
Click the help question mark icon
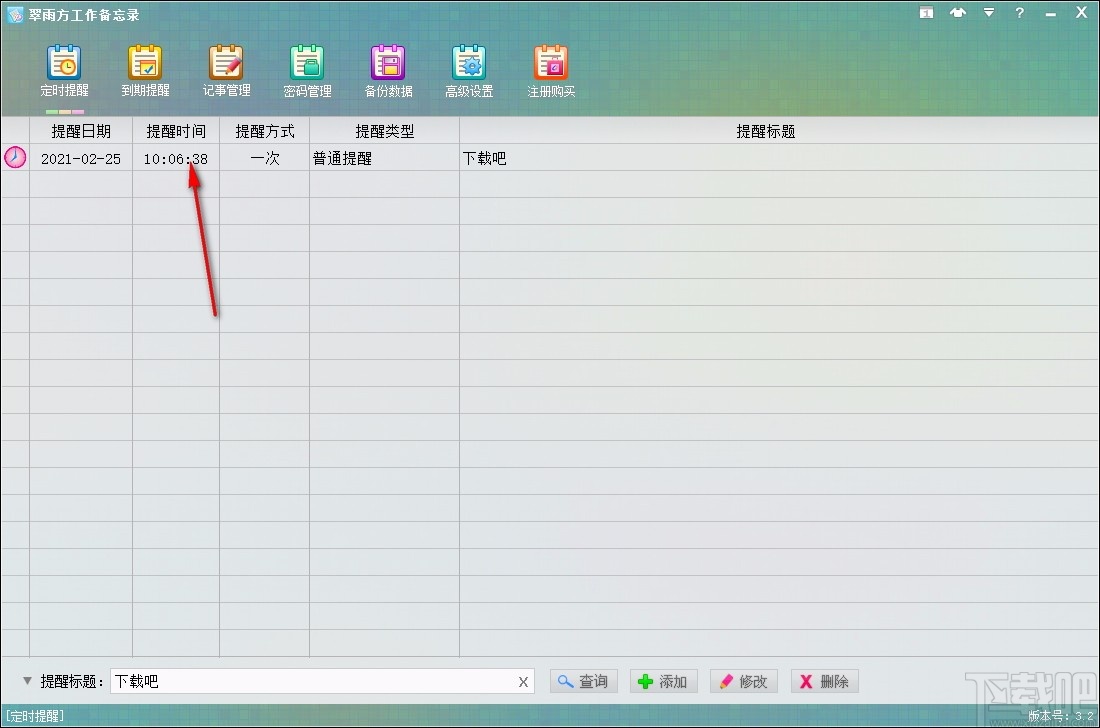click(x=1019, y=13)
